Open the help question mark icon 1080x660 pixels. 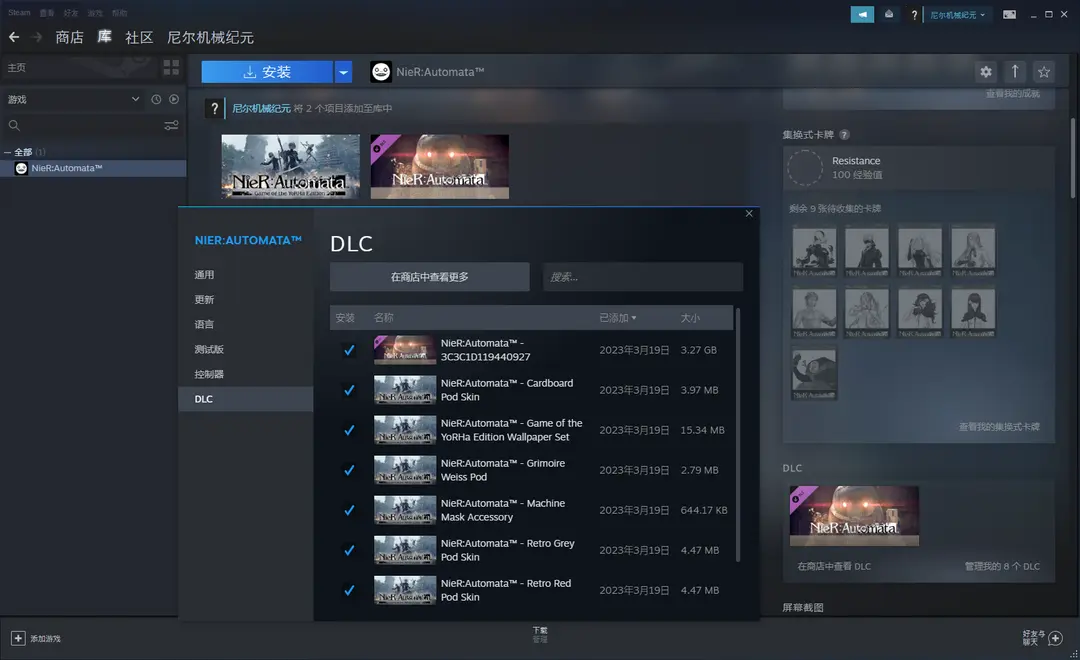click(914, 14)
